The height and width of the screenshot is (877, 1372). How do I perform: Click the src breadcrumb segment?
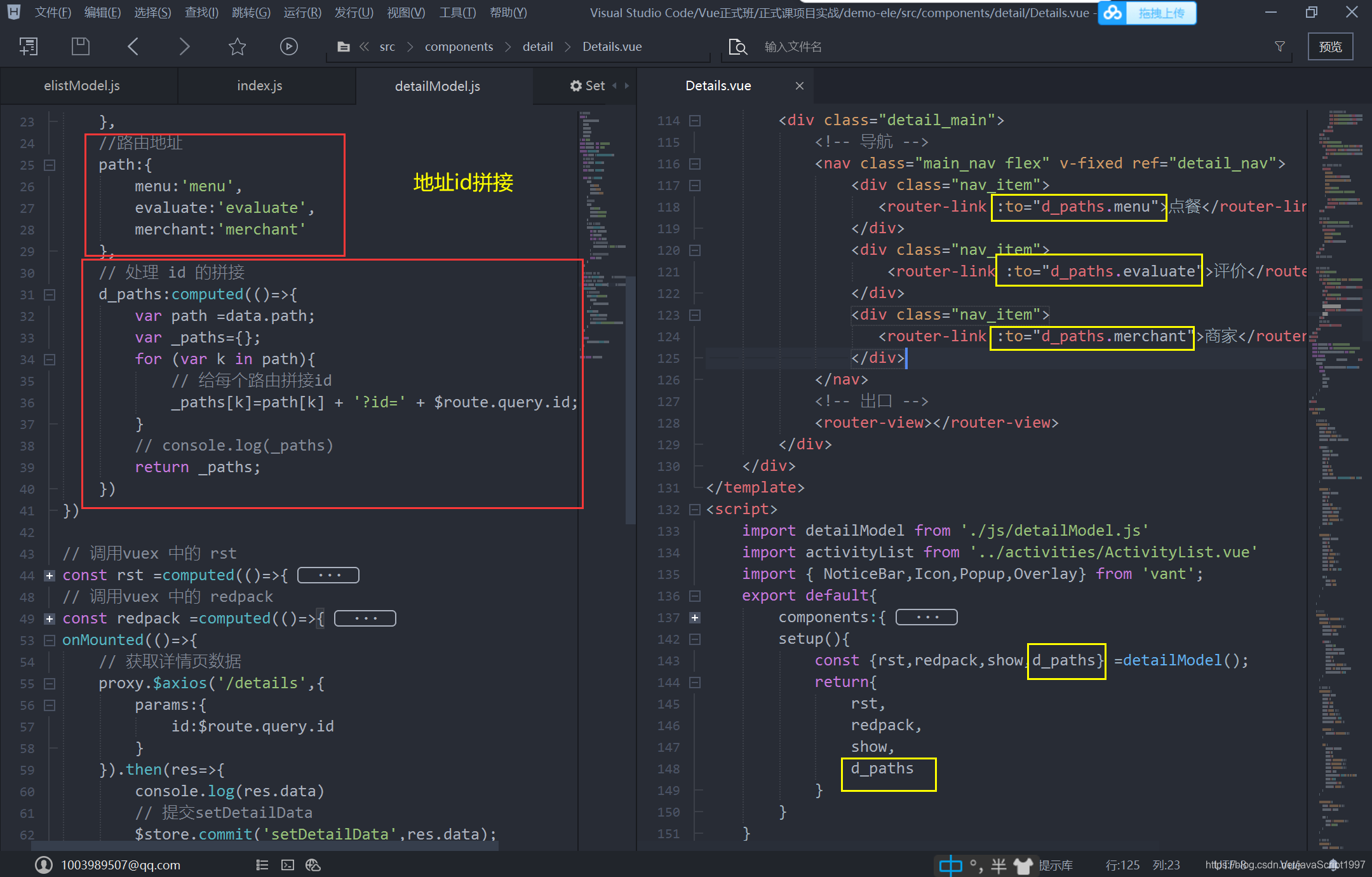point(387,47)
